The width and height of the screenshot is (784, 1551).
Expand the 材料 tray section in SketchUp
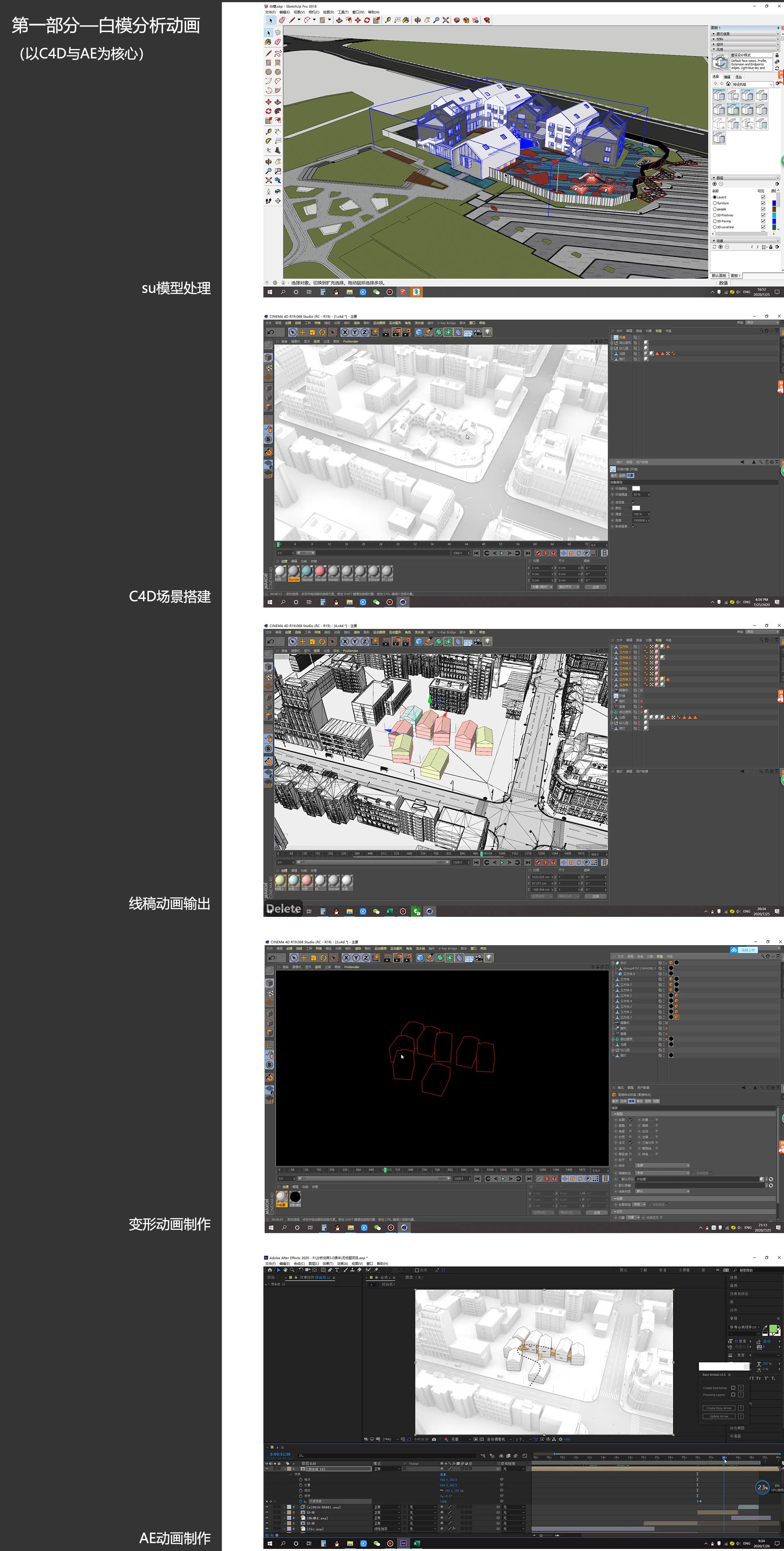tap(745, 39)
